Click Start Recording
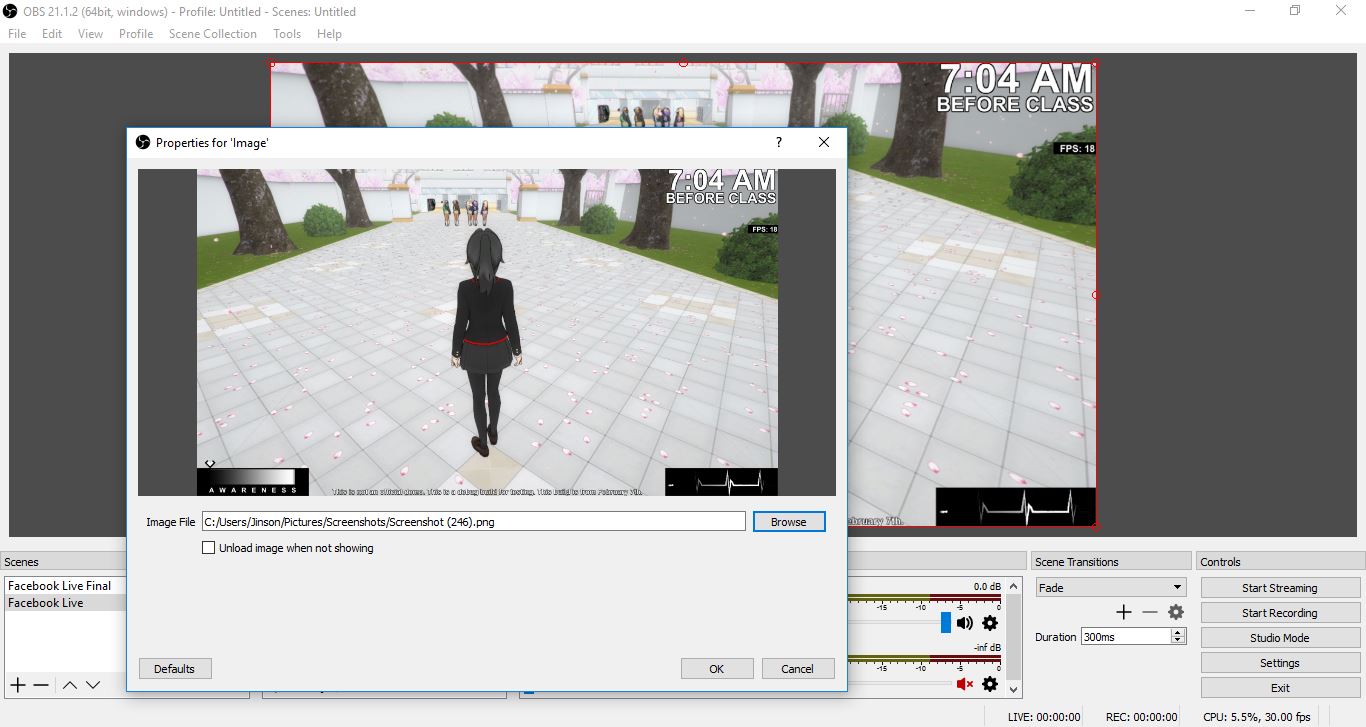The width and height of the screenshot is (1366, 727). click(1280, 613)
